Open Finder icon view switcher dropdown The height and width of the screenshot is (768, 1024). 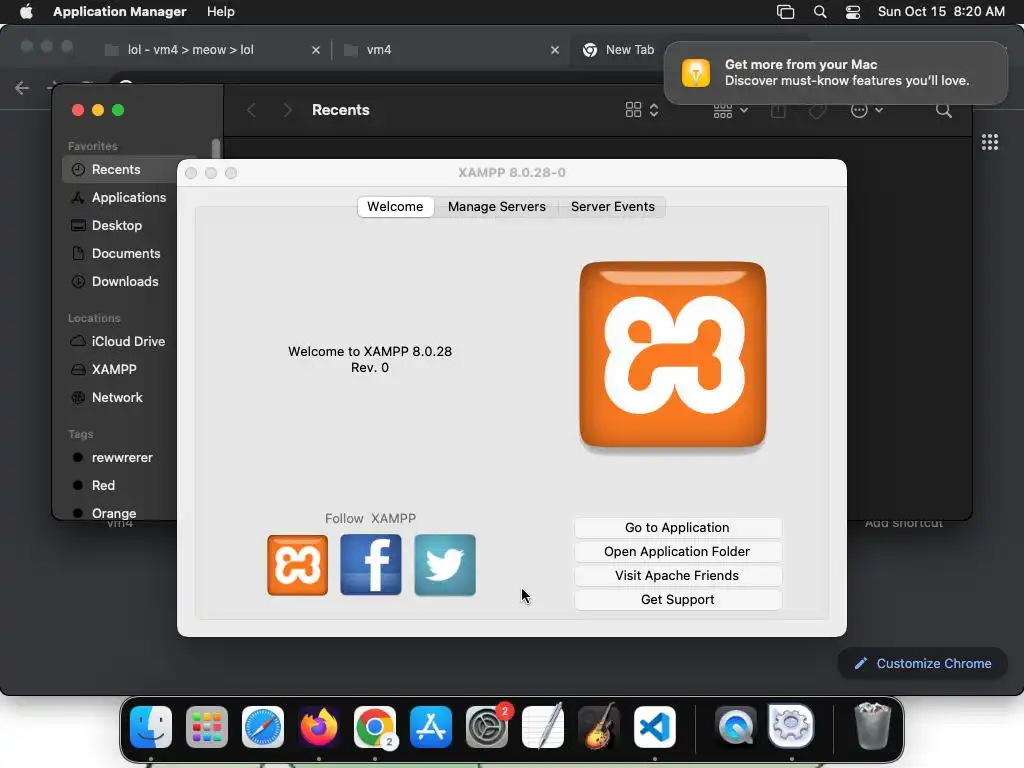tap(642, 110)
